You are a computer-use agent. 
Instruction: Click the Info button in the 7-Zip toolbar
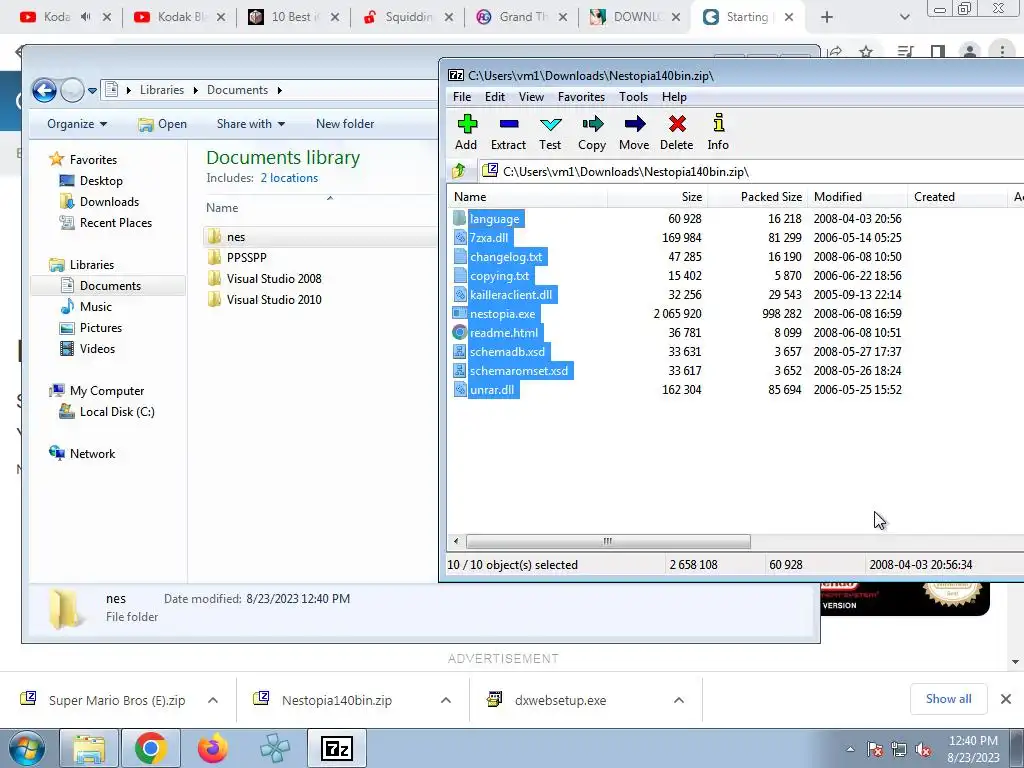[718, 133]
